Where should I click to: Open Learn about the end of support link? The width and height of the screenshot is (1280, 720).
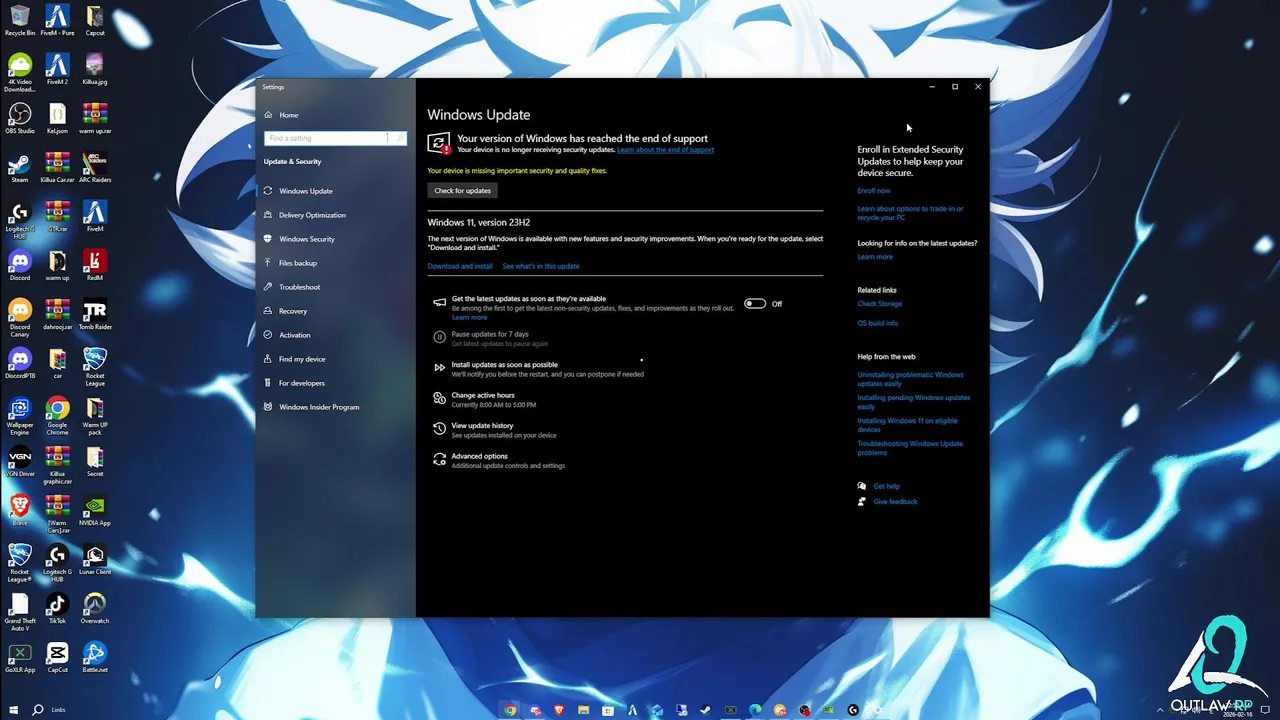(665, 150)
